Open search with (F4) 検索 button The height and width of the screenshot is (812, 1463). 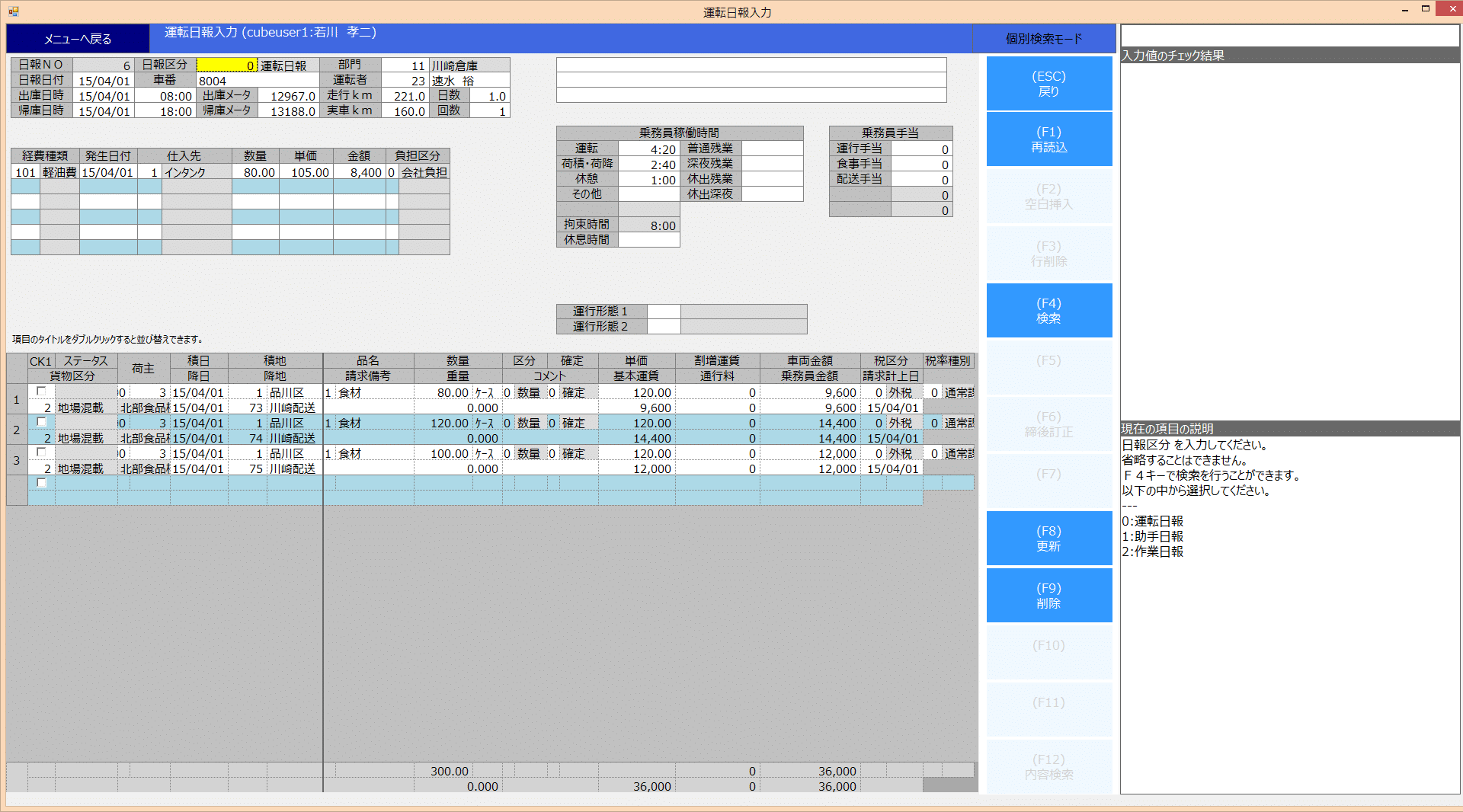1048,311
